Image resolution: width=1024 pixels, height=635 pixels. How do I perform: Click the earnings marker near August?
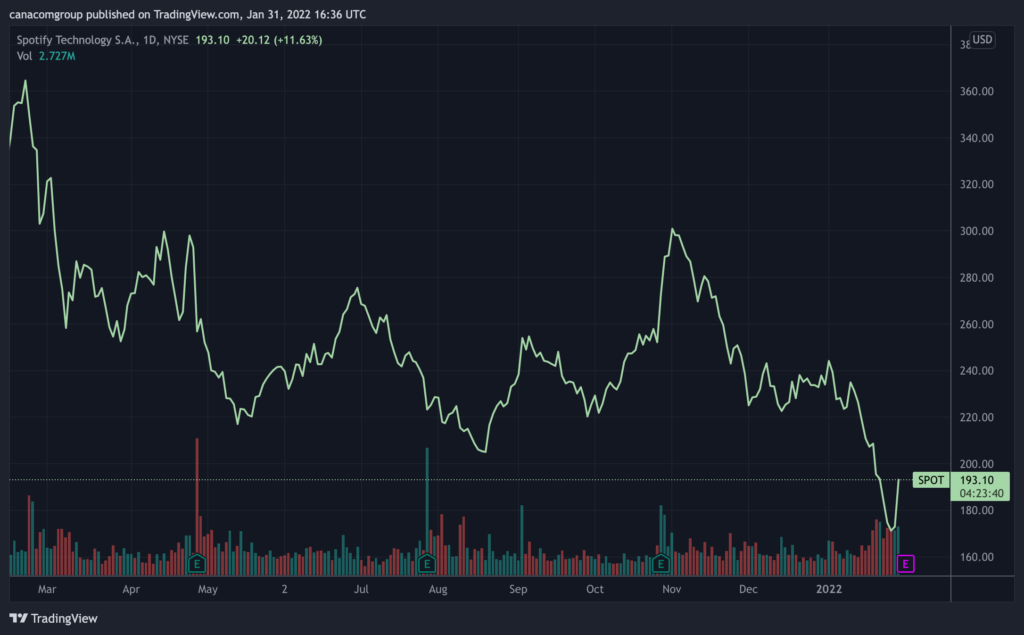click(x=426, y=563)
